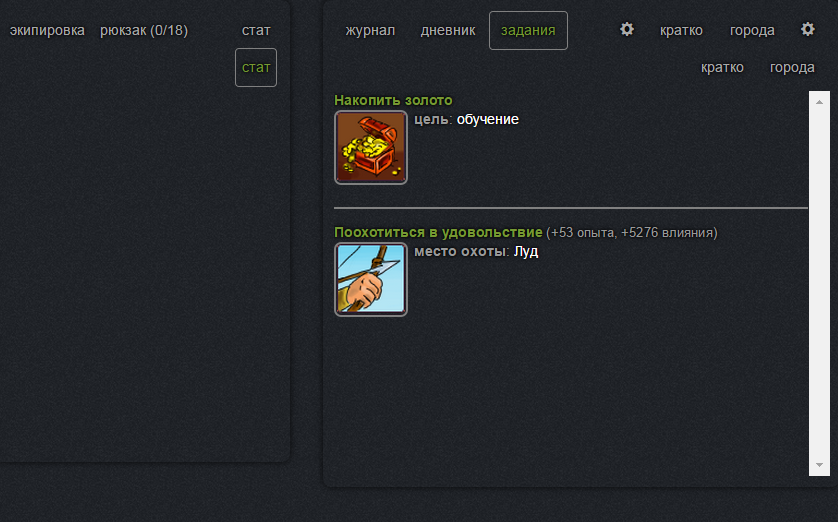The width and height of the screenshot is (838, 522).
Task: Click scrollbar up arrow in quests panel
Action: (x=819, y=102)
